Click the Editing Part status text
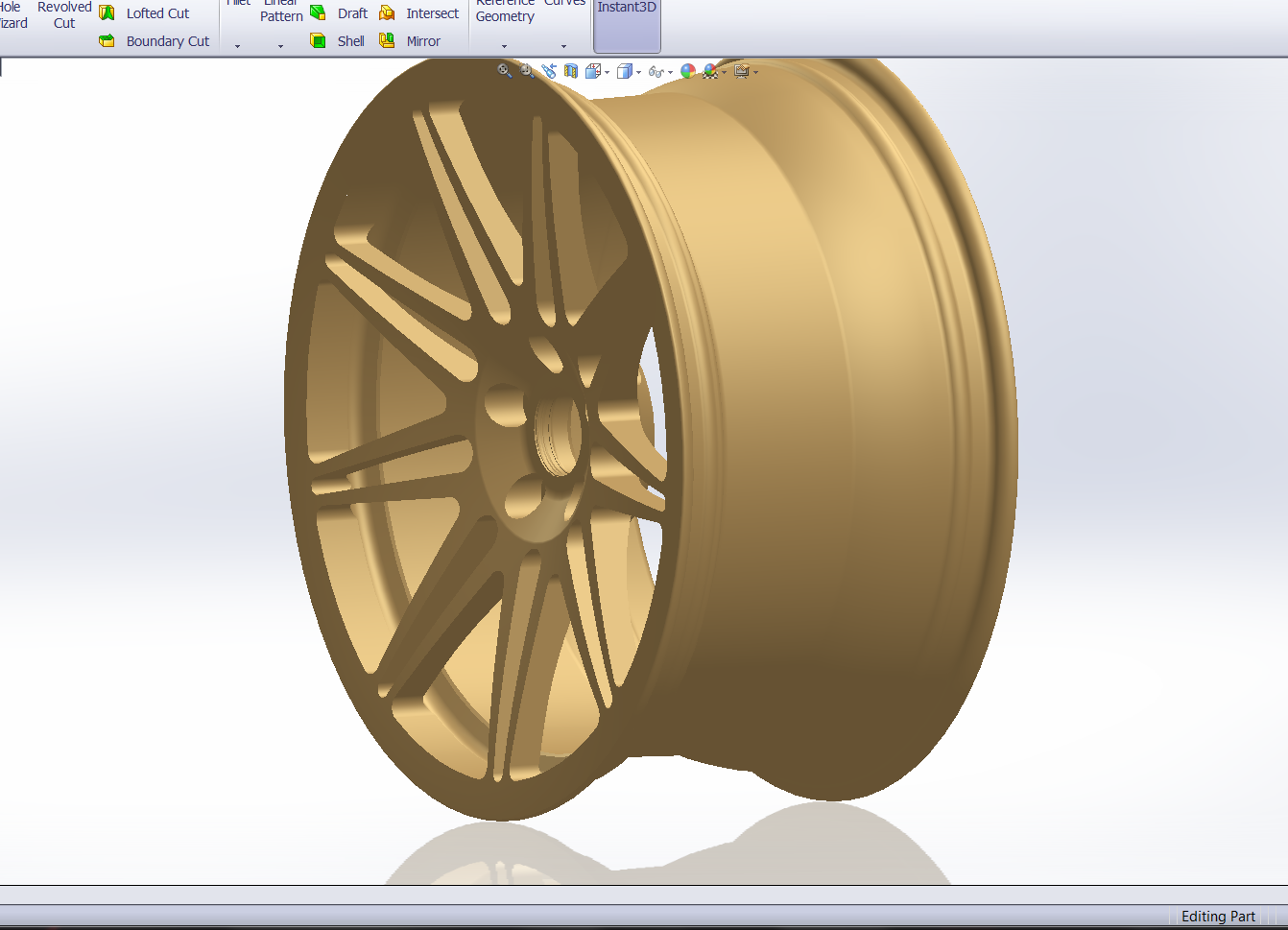Viewport: 1288px width, 930px height. point(1218,917)
